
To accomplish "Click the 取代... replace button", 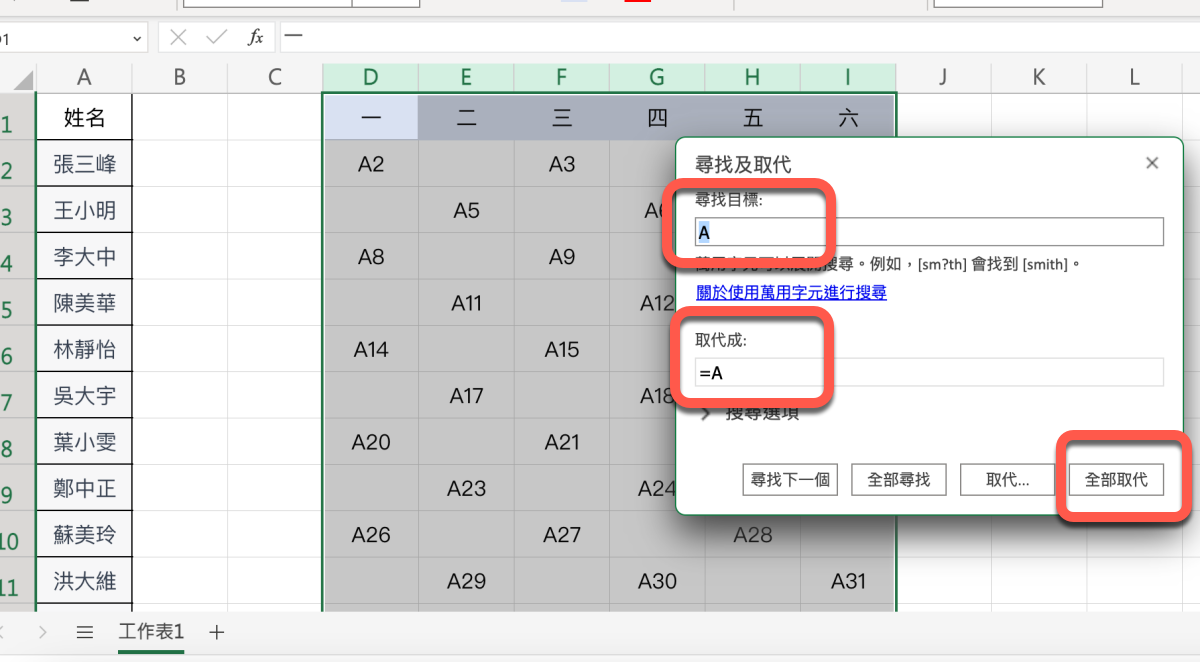I will point(1008,480).
